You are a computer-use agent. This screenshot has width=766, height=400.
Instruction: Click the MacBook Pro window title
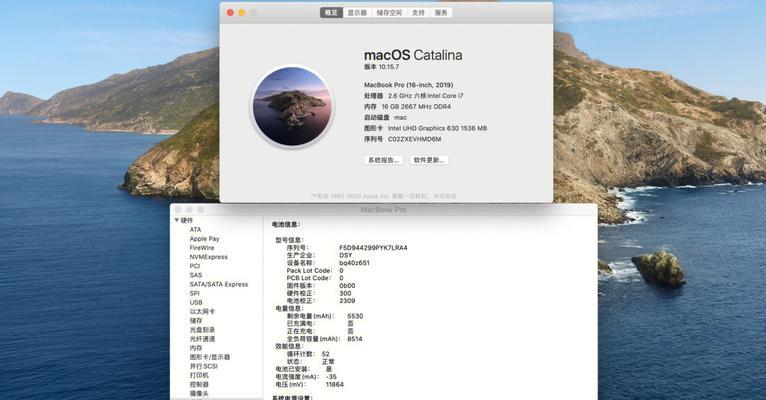click(x=383, y=210)
